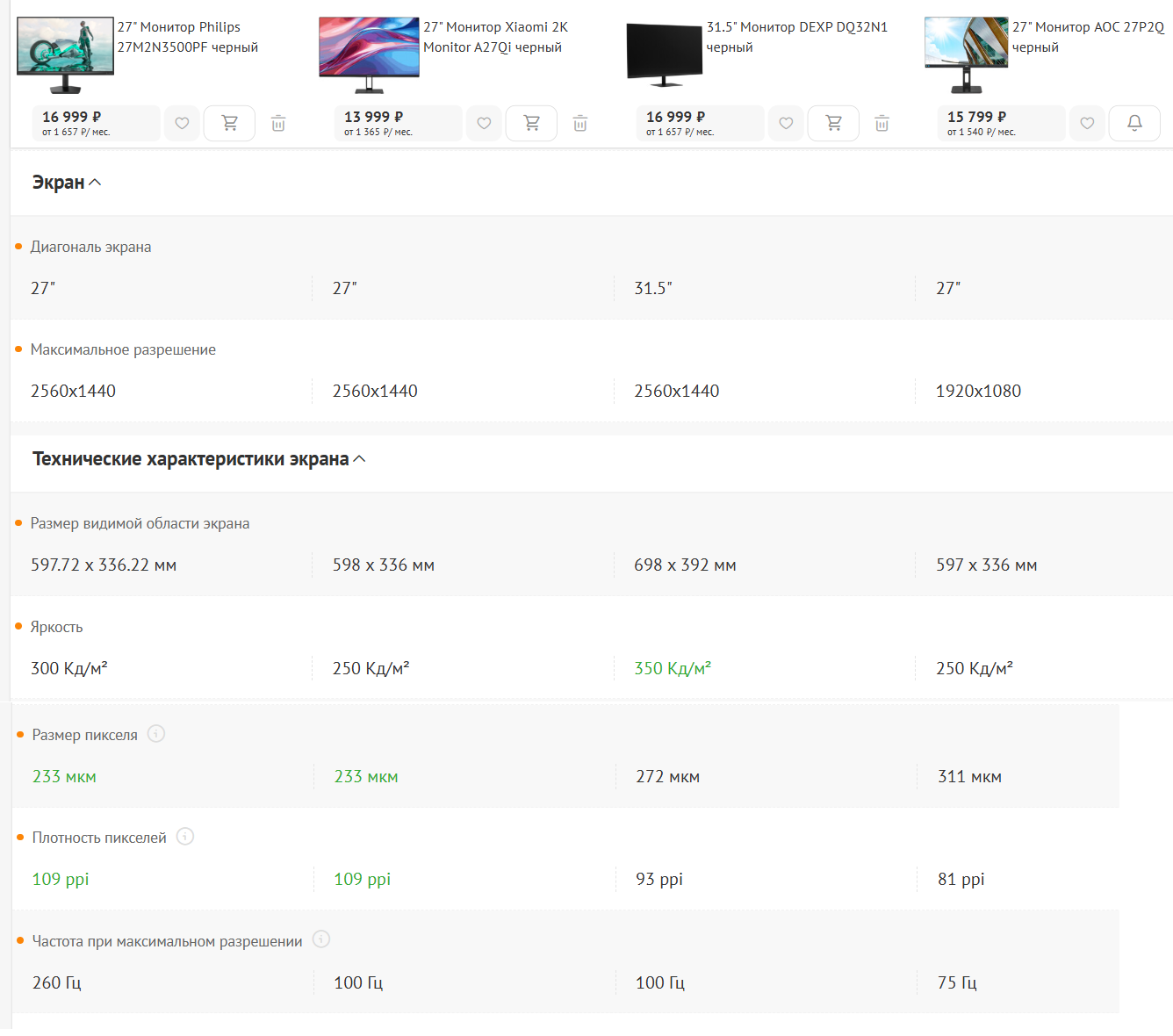Click the 75 Гц refresh rate value
Viewport: 1173px width, 1036px height.
(957, 982)
